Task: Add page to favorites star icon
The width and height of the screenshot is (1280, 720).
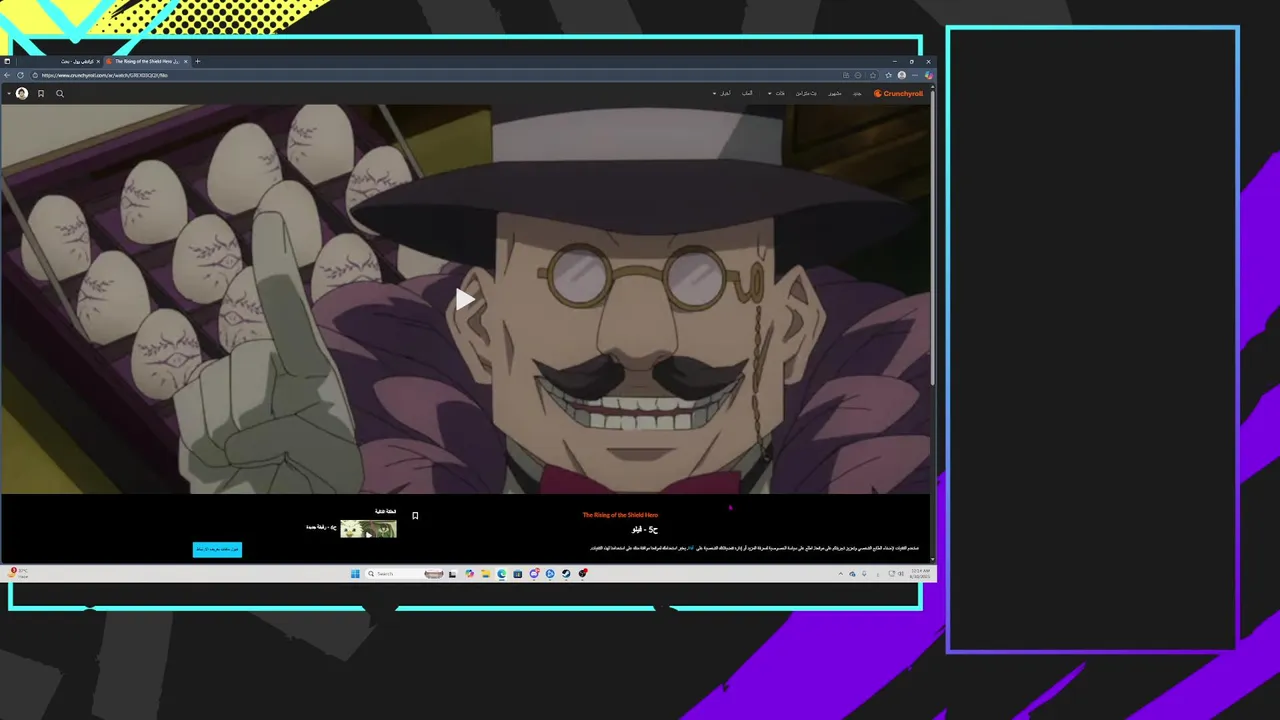Action: pyautogui.click(x=873, y=75)
